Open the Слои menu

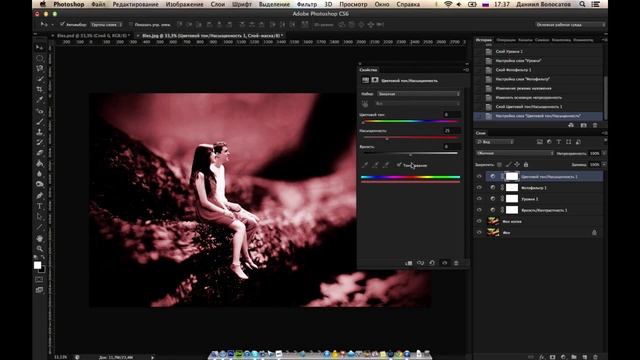click(x=218, y=4)
